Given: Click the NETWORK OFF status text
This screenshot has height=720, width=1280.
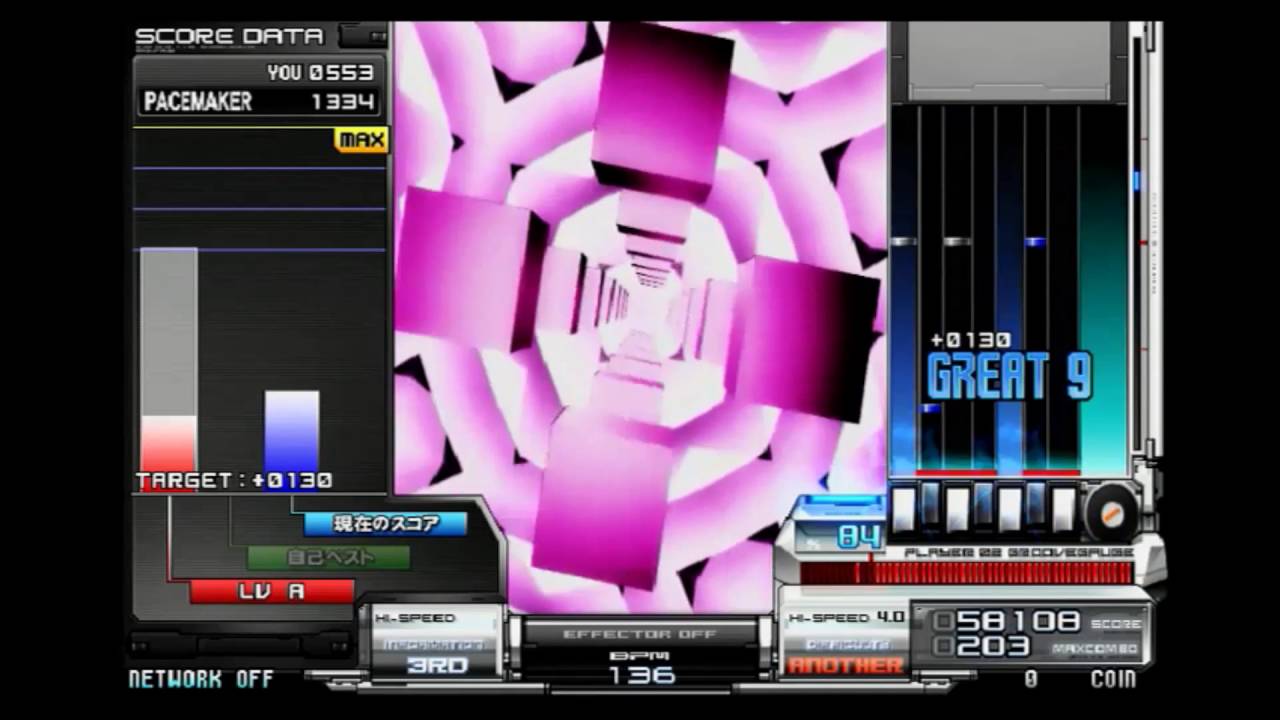Looking at the screenshot, I should tap(201, 679).
